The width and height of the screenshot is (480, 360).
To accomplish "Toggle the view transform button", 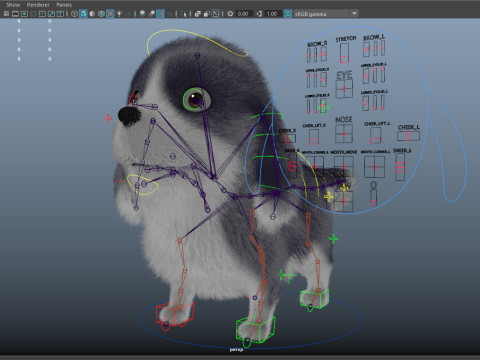I will click(x=288, y=14).
